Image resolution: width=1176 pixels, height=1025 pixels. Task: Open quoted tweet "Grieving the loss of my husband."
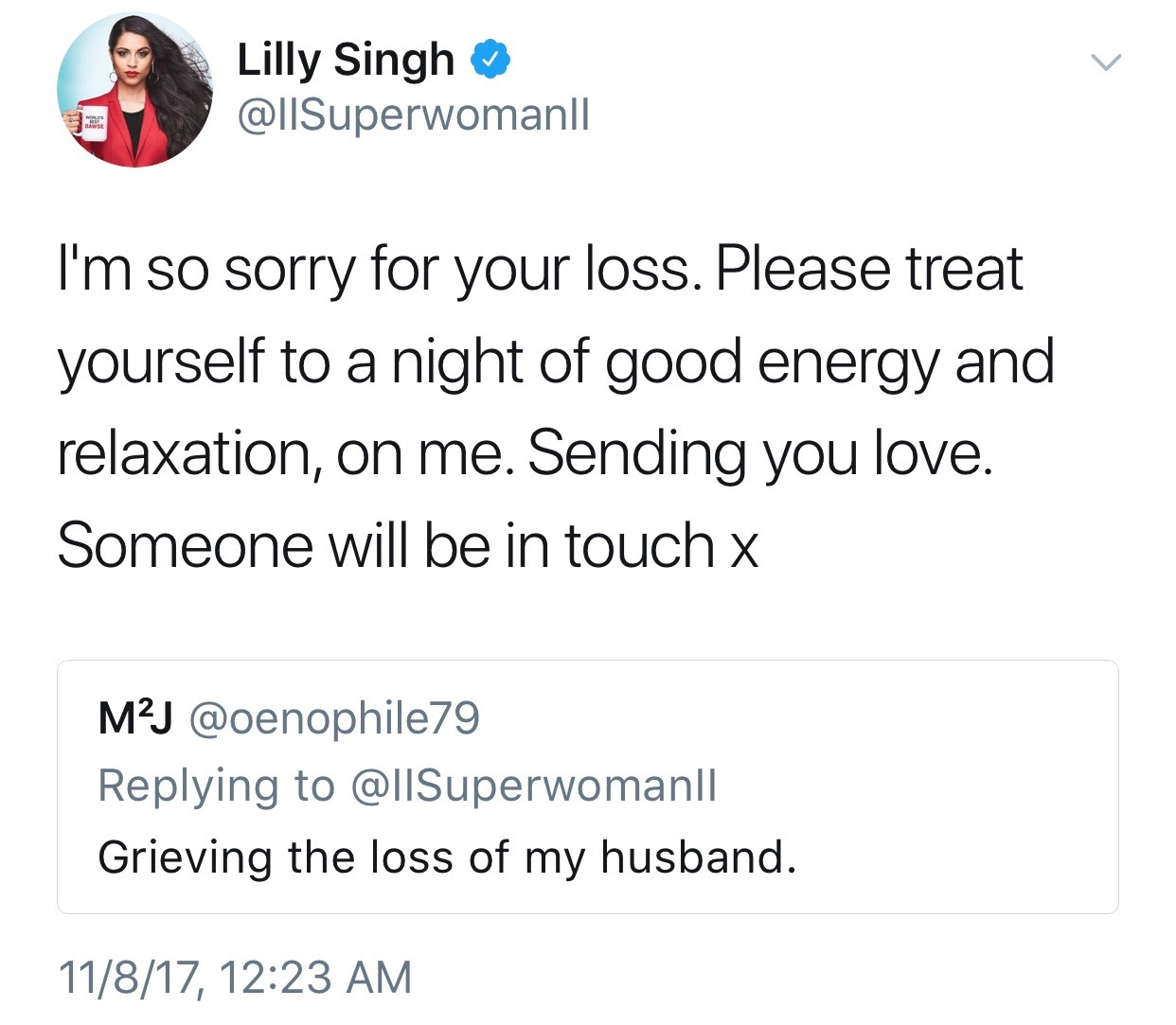[447, 857]
